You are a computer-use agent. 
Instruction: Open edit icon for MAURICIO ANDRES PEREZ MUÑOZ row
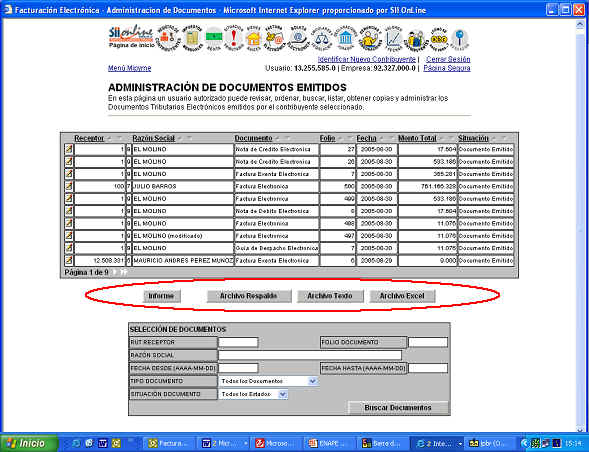coord(69,260)
